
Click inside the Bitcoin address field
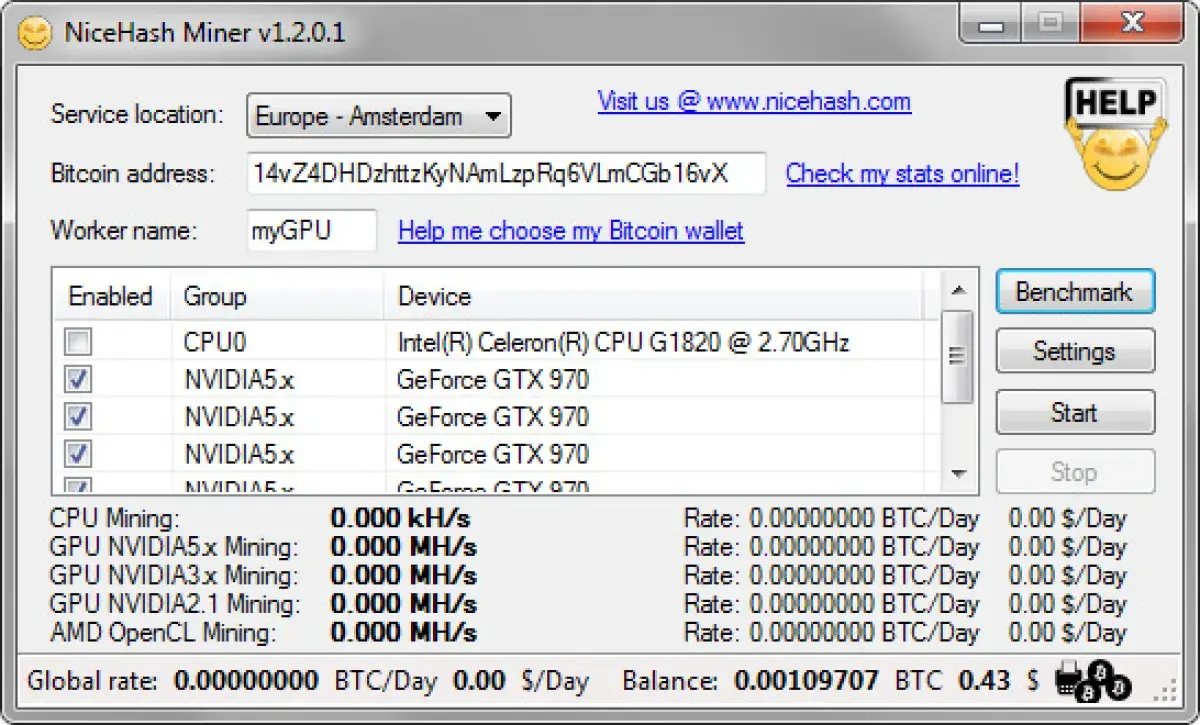[x=510, y=174]
